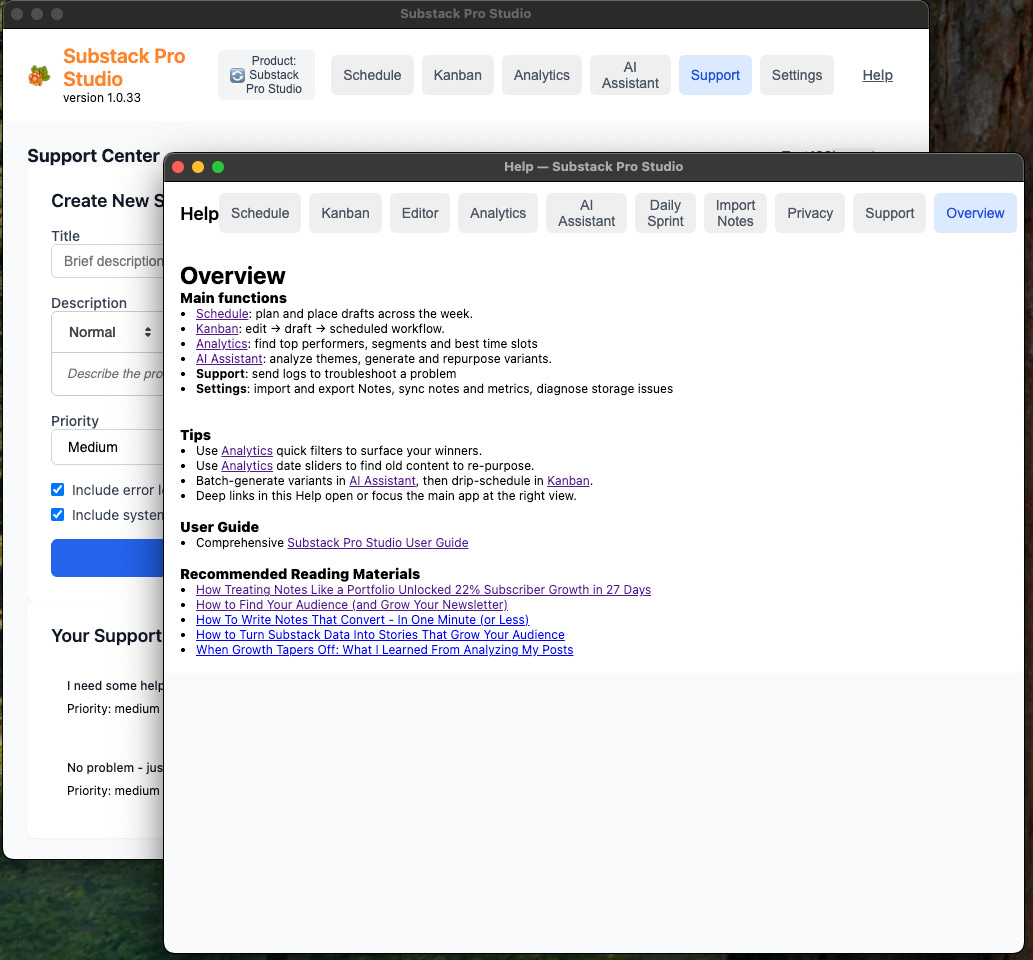Image resolution: width=1033 pixels, height=960 pixels.
Task: Maximize the Help window with green button
Action: click(218, 167)
